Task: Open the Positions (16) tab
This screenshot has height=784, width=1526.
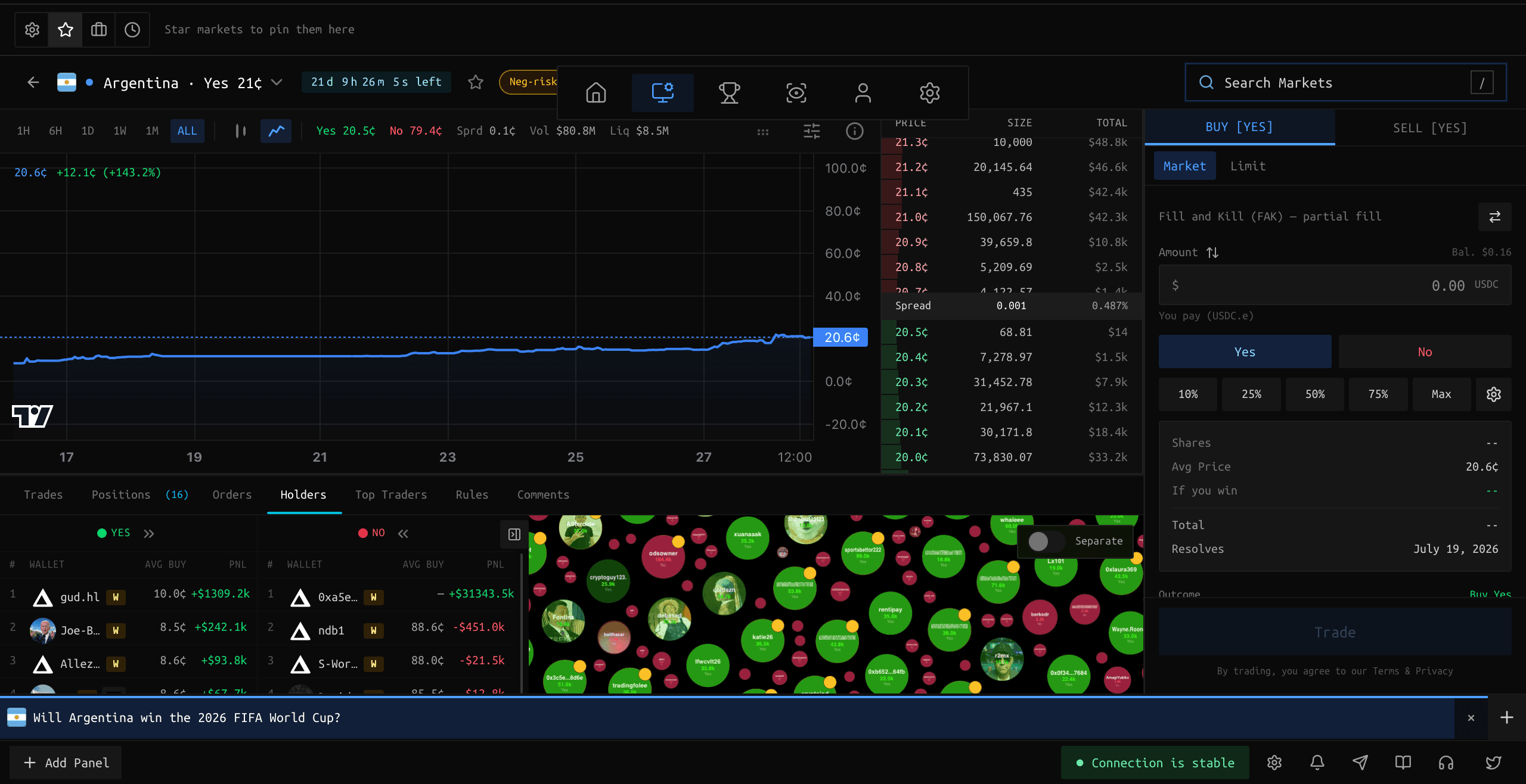Action: (140, 494)
